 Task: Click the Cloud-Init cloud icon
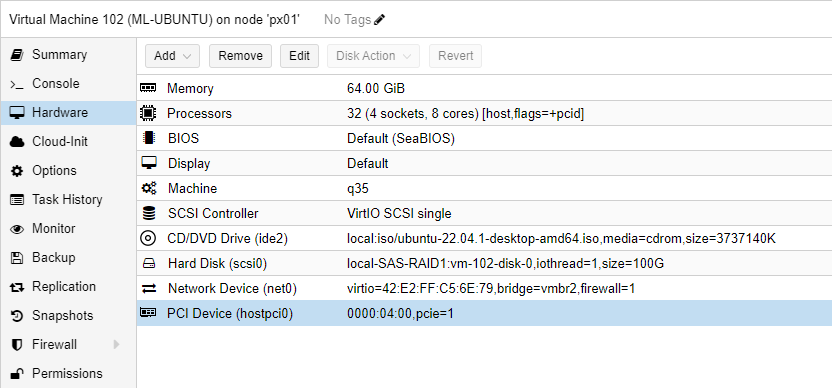(17, 142)
